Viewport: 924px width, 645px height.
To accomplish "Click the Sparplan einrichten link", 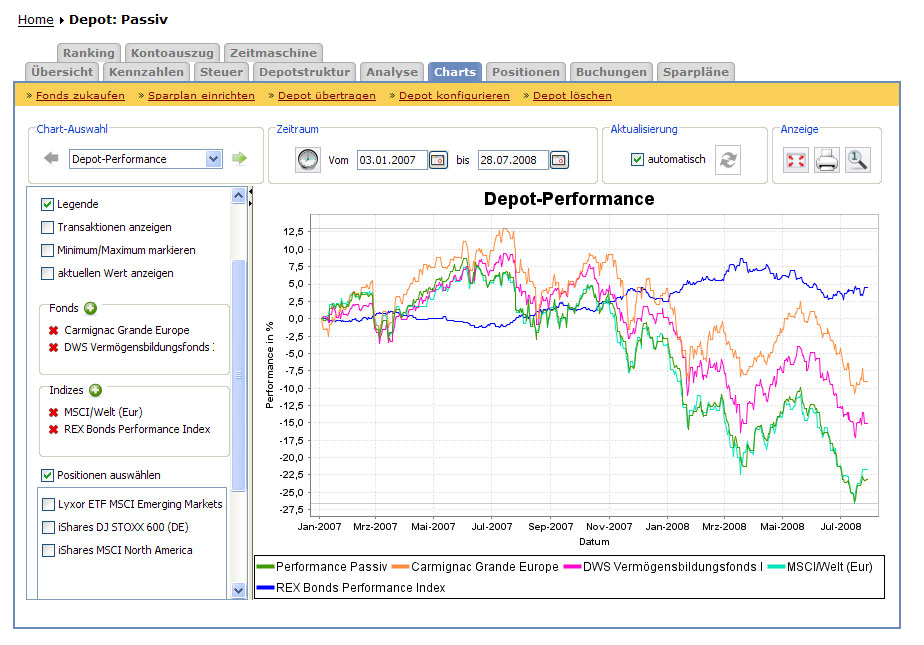I will pos(201,96).
